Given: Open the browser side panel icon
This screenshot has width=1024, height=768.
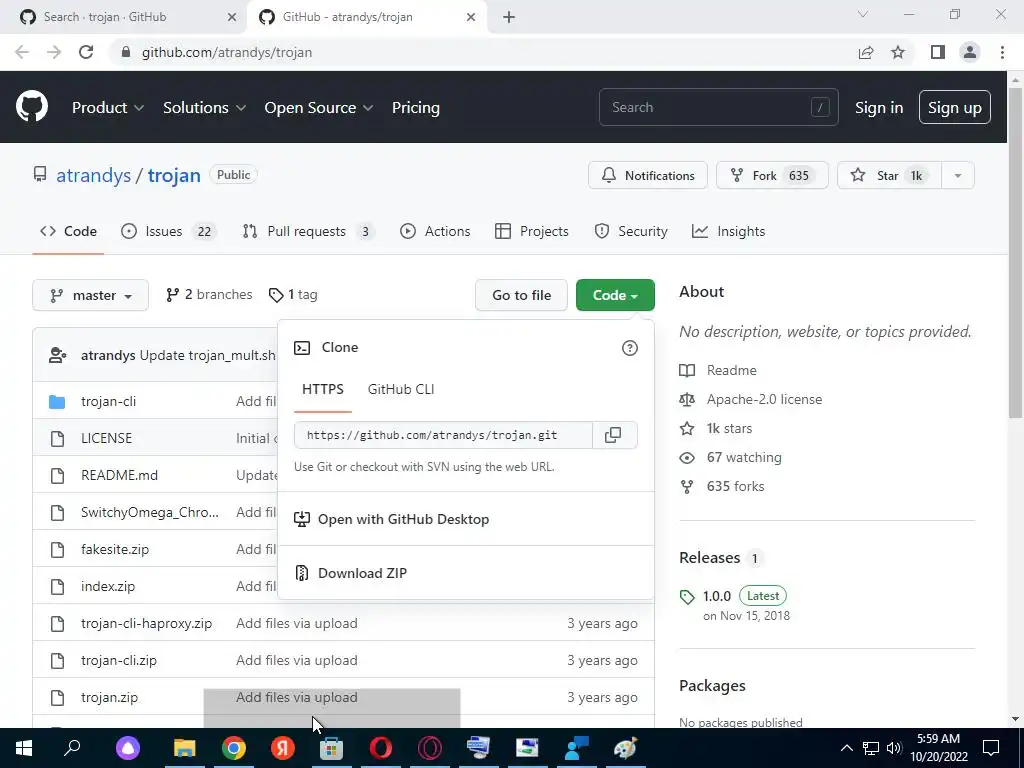Looking at the screenshot, I should click(x=938, y=52).
